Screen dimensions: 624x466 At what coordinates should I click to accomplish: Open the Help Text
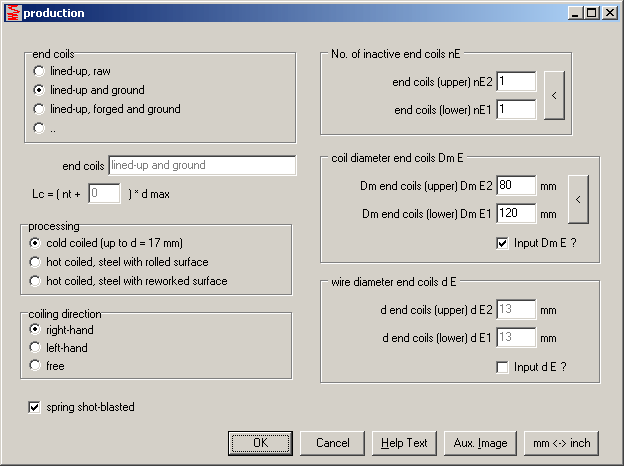(x=404, y=443)
